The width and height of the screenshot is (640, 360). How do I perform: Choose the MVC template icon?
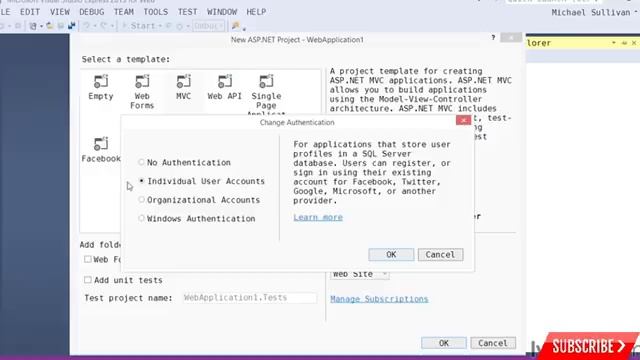183,82
